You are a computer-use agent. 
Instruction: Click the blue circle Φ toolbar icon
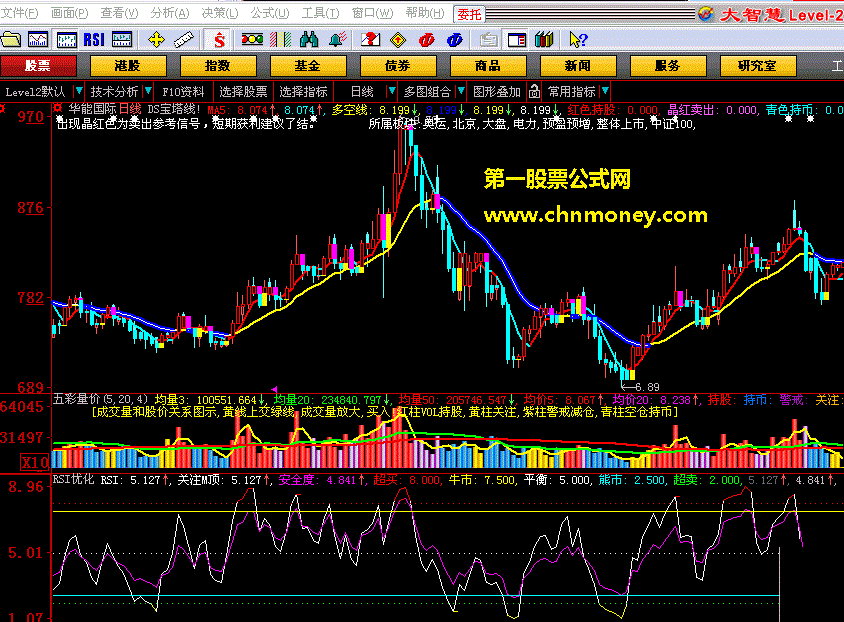point(455,40)
